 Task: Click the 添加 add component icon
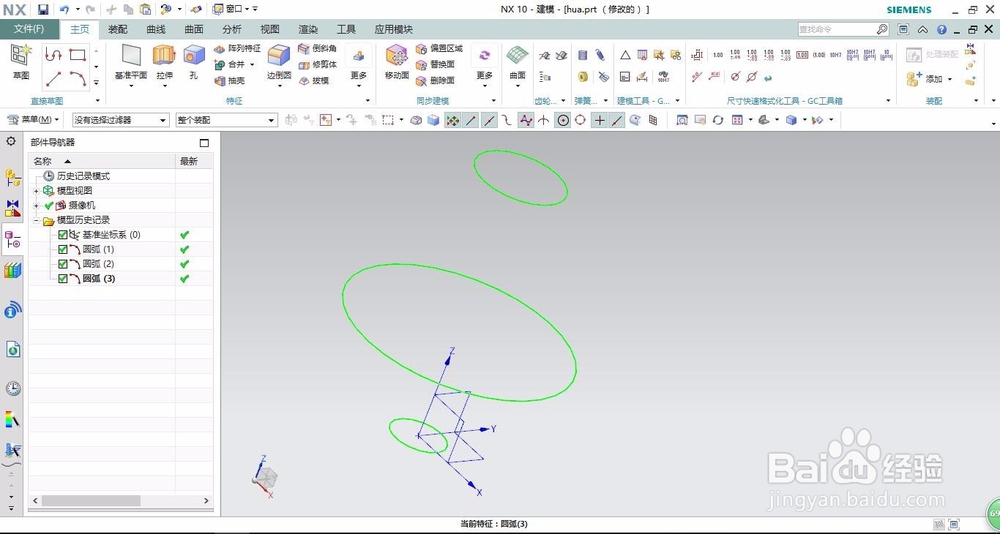click(x=914, y=79)
